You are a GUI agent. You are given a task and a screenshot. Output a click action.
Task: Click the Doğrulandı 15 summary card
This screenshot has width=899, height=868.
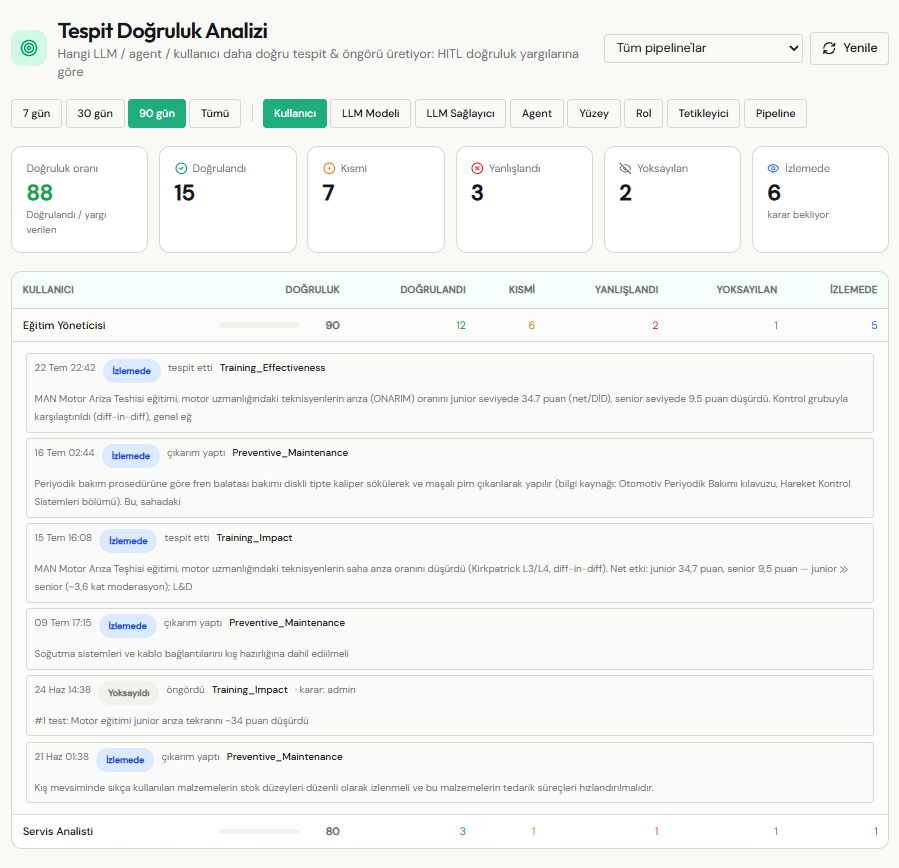pos(228,200)
